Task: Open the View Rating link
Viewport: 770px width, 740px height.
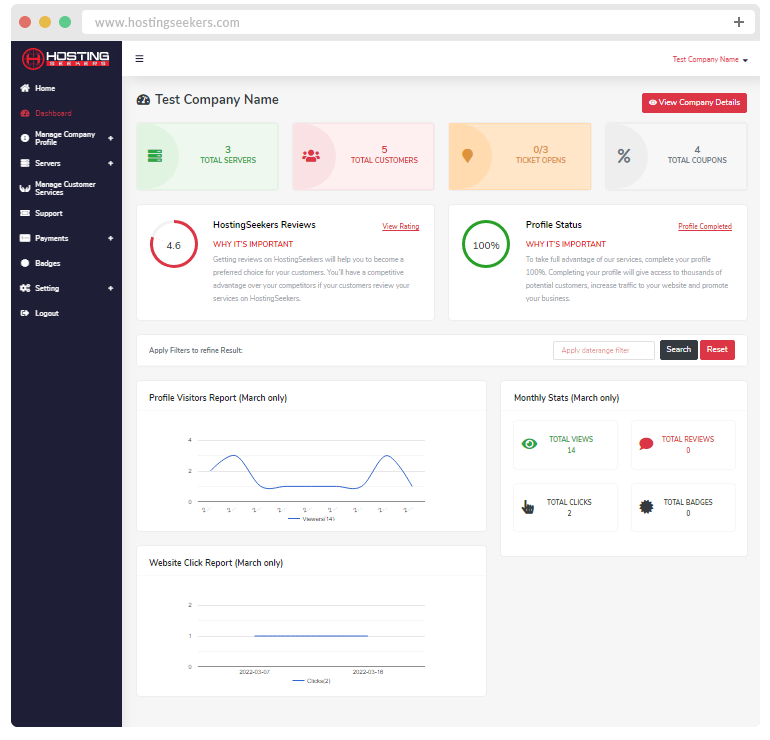Action: pos(400,226)
